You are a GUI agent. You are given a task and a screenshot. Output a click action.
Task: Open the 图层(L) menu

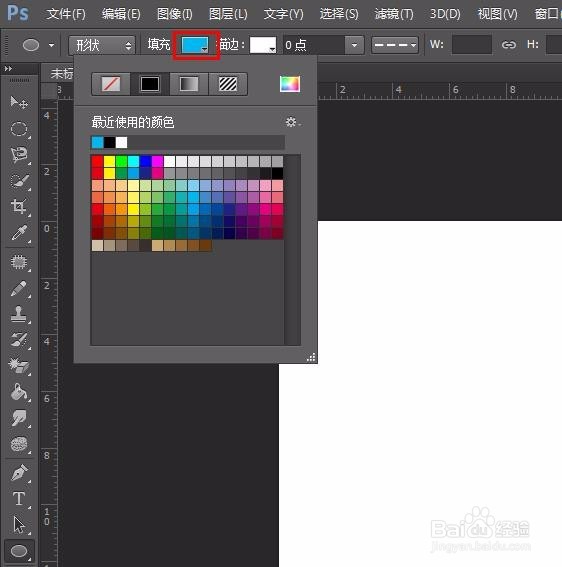[228, 14]
